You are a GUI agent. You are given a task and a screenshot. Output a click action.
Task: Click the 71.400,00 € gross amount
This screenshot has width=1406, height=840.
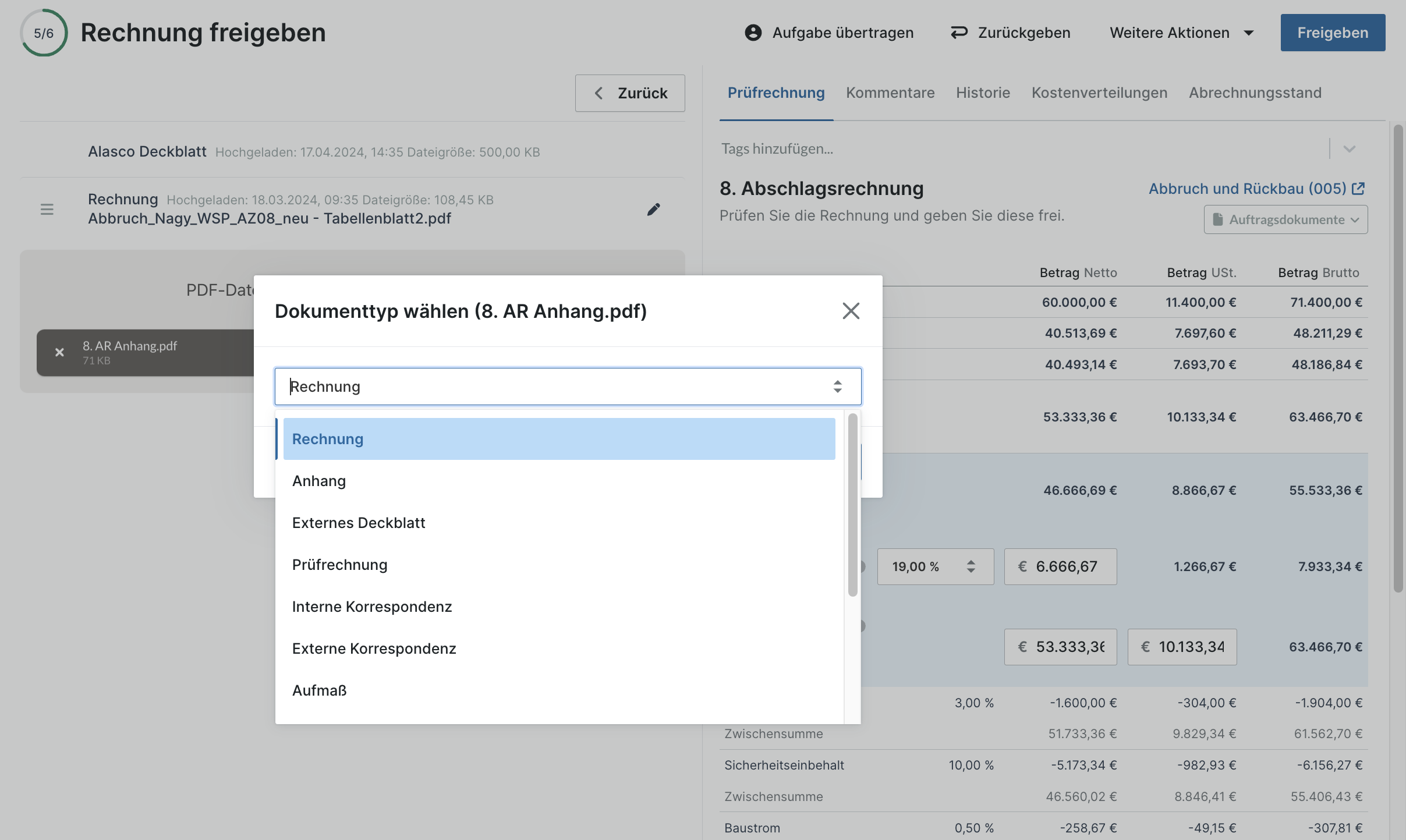(x=1326, y=302)
